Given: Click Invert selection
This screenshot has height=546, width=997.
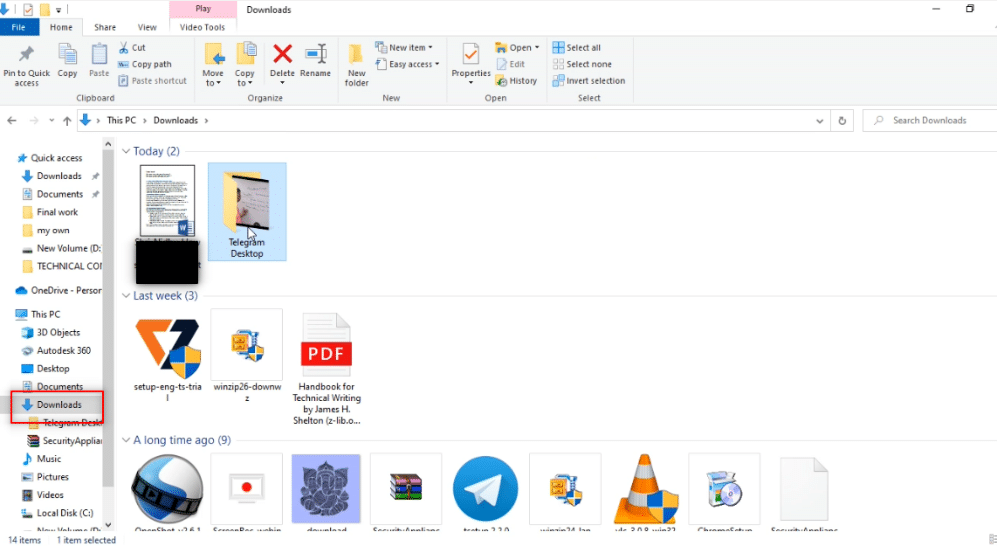Looking at the screenshot, I should 589,81.
